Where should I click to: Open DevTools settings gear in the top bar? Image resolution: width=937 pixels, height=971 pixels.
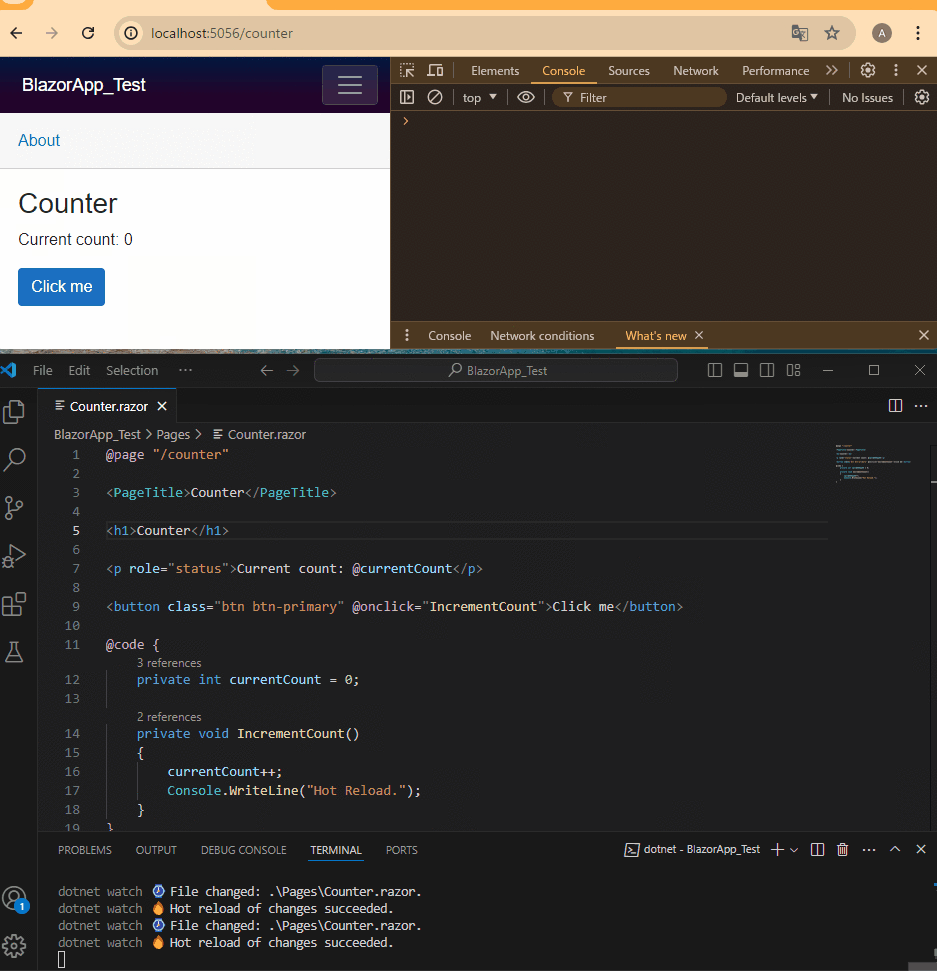pyautogui.click(x=868, y=71)
